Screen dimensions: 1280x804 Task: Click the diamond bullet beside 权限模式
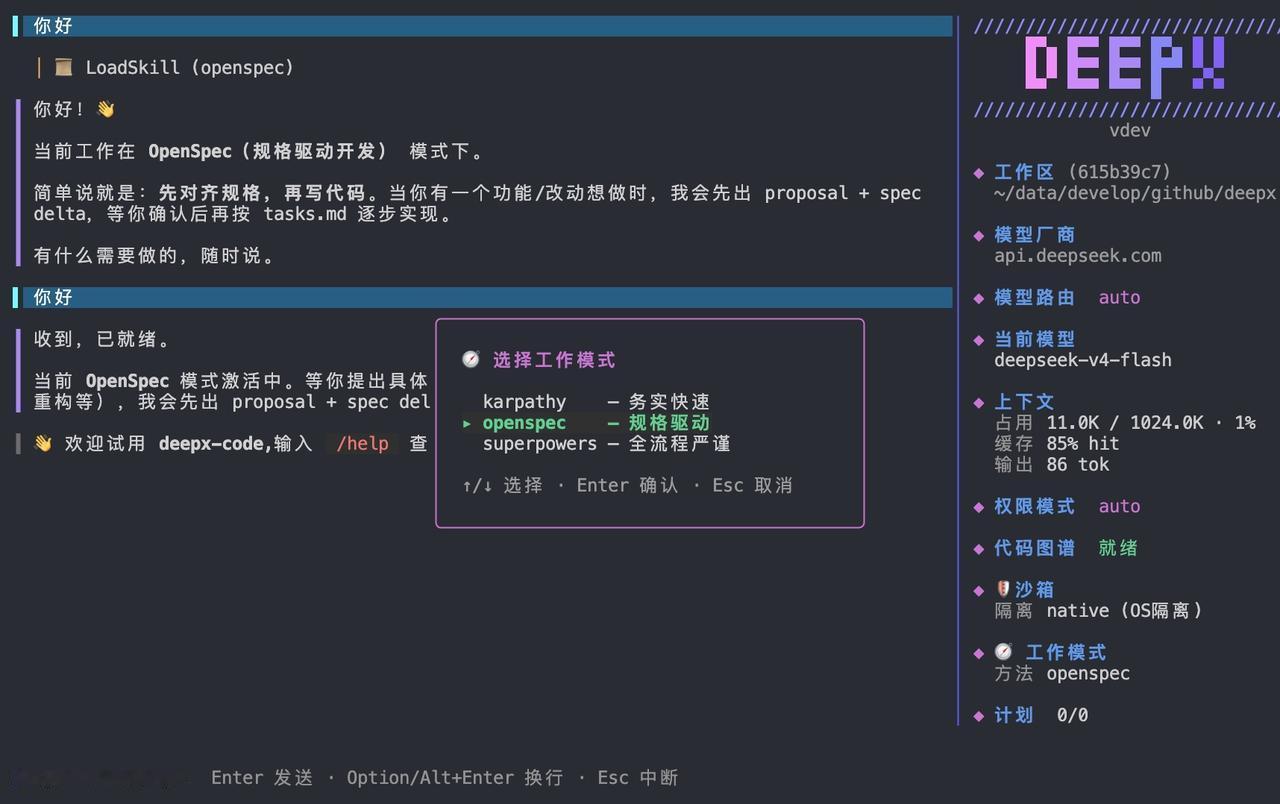pyautogui.click(x=979, y=507)
